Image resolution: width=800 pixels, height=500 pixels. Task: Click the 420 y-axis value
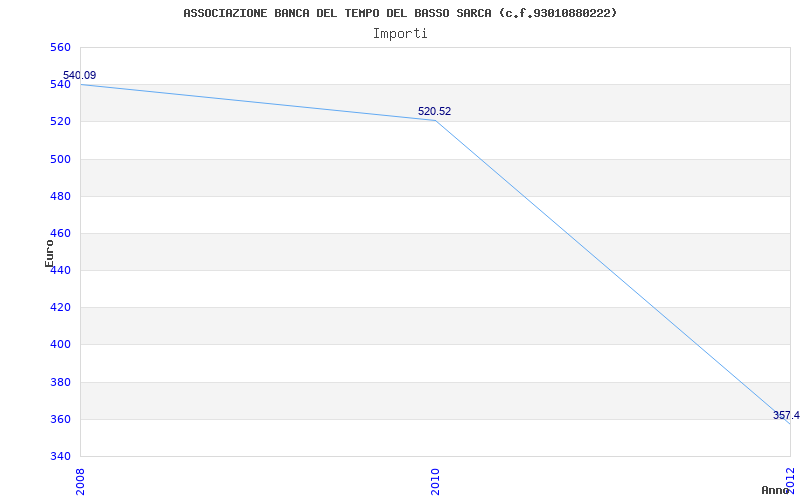pos(60,308)
